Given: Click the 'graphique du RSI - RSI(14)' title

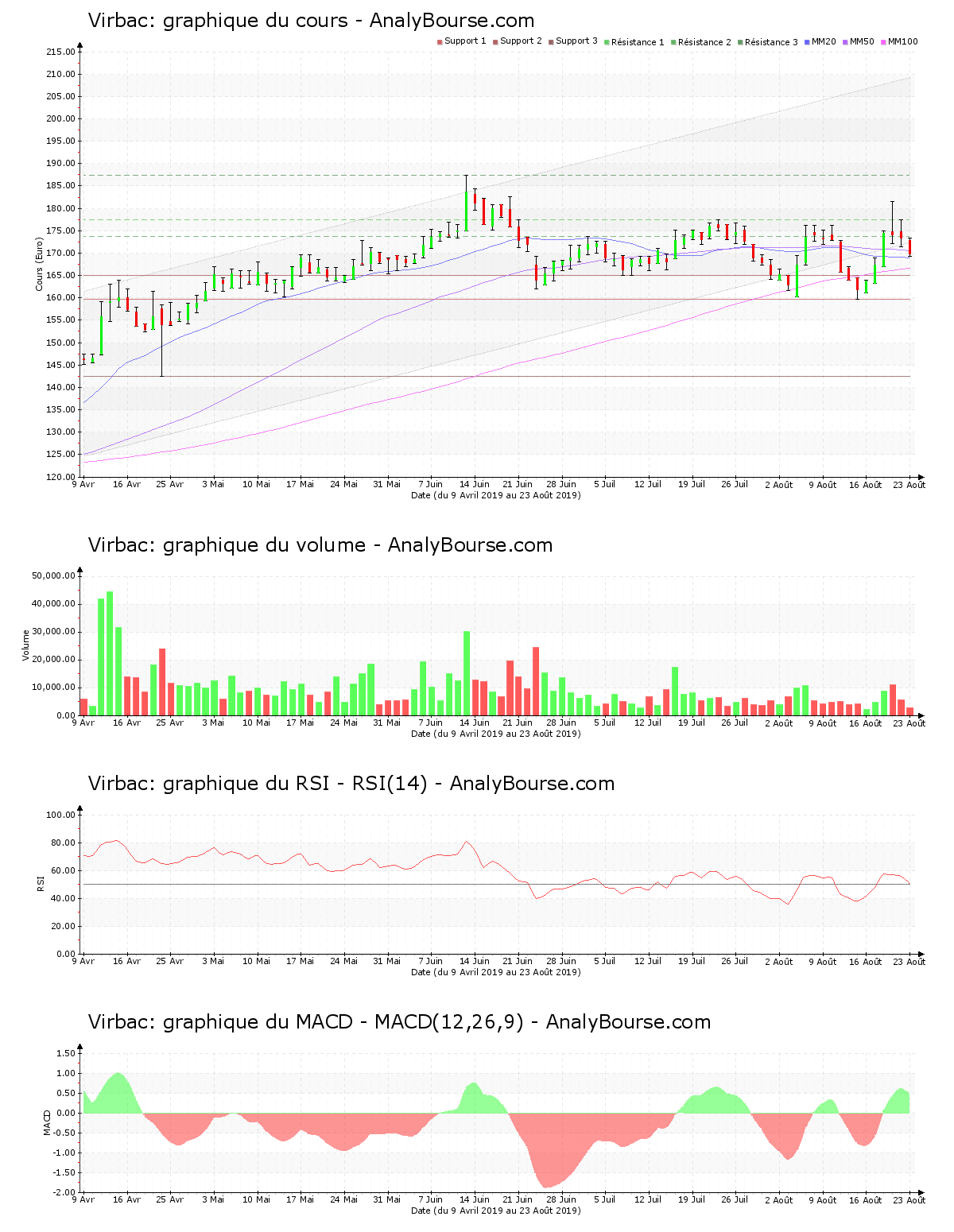Looking at the screenshot, I should (x=351, y=784).
